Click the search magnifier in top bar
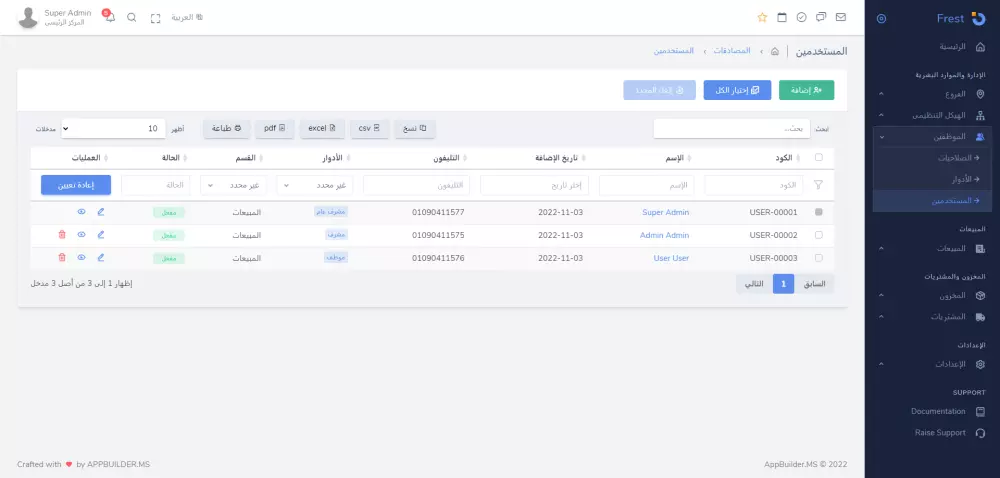The width and height of the screenshot is (1000, 478). (132, 18)
